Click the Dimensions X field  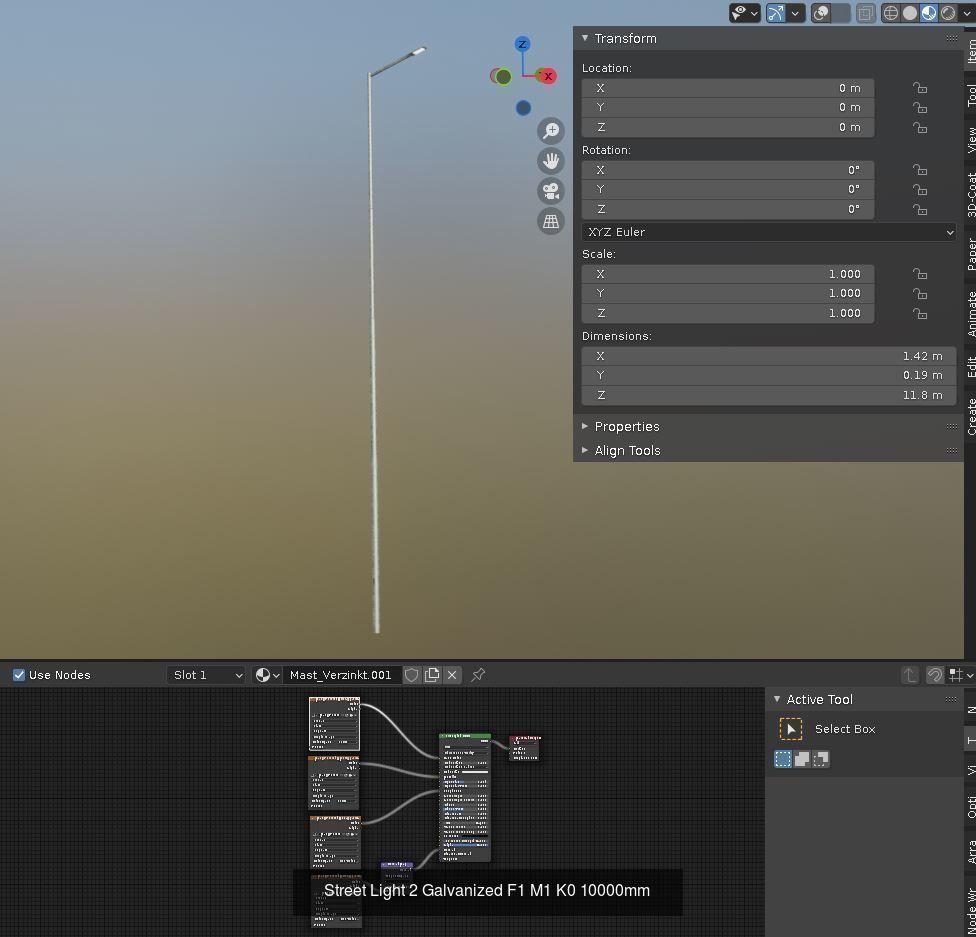click(769, 356)
